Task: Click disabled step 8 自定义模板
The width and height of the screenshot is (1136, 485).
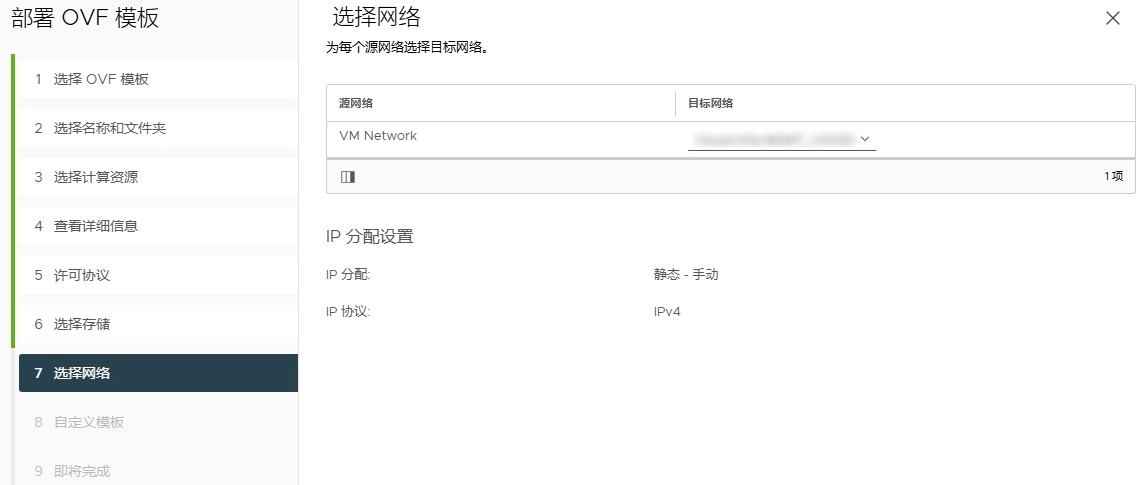Action: (88, 422)
